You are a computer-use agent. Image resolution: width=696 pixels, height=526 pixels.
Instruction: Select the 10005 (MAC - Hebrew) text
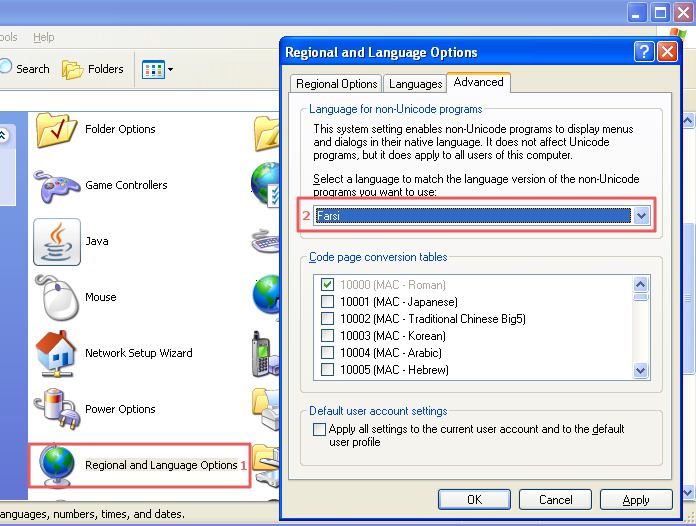click(x=394, y=370)
